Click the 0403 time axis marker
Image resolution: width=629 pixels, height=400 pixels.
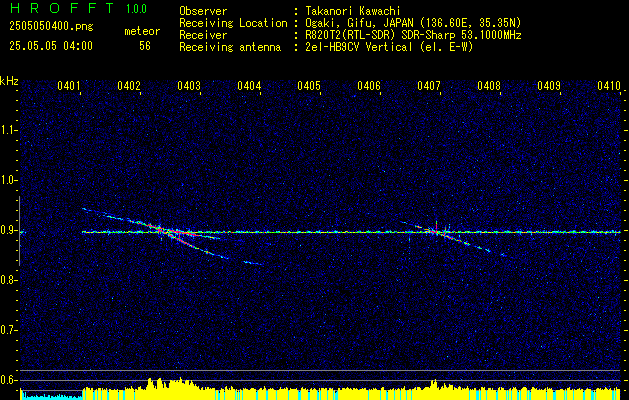(x=189, y=86)
